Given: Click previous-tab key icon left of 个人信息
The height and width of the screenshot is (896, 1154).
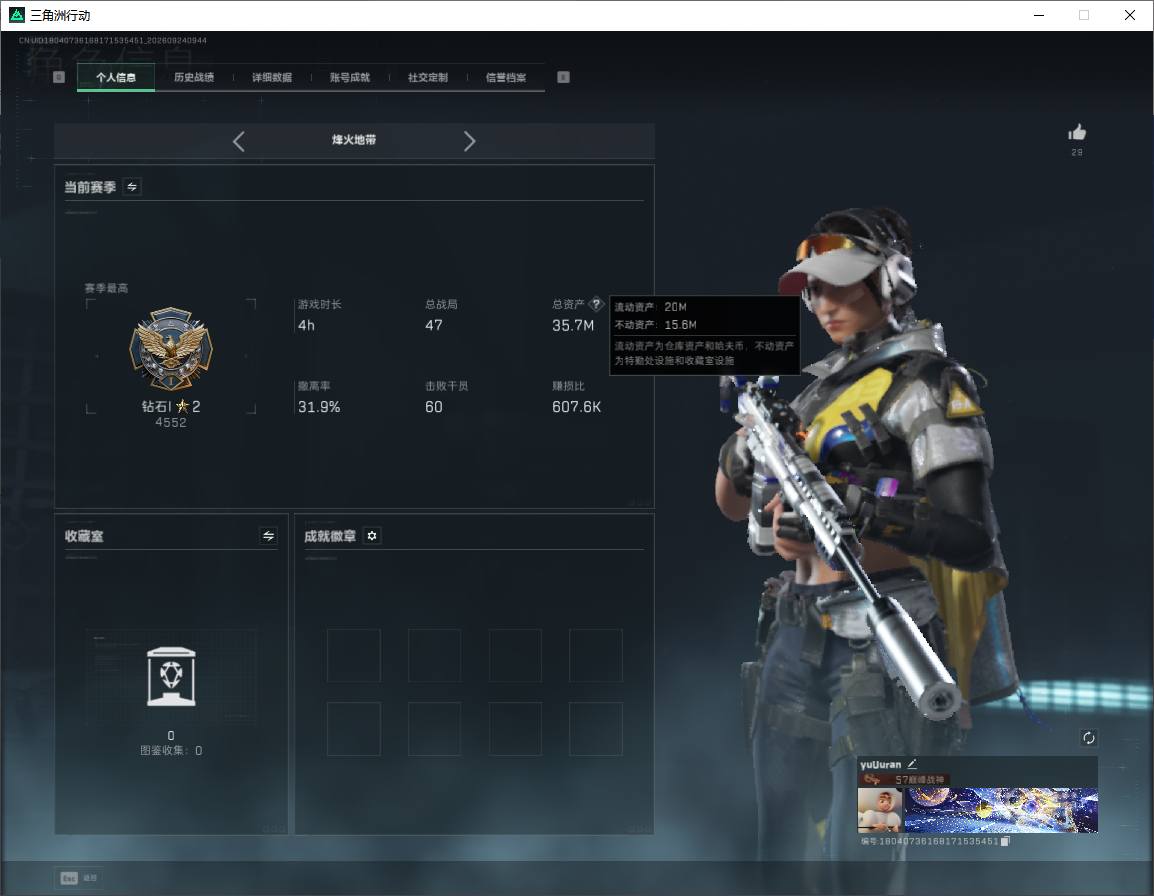Looking at the screenshot, I should 60,77.
